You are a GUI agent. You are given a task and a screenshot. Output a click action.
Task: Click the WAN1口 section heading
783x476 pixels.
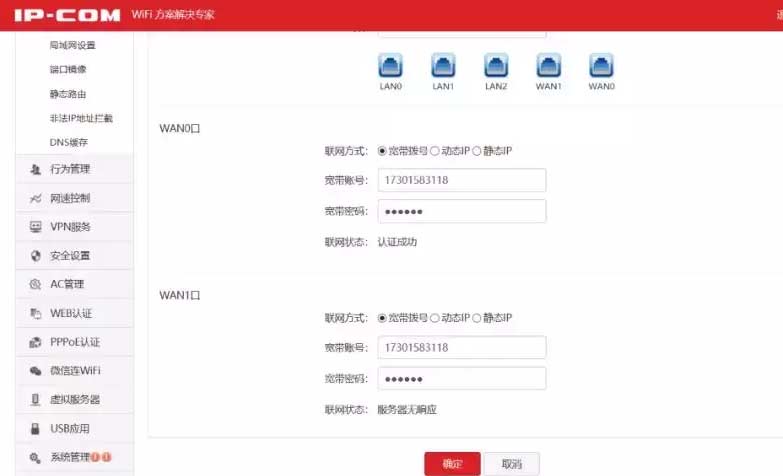tap(180, 296)
